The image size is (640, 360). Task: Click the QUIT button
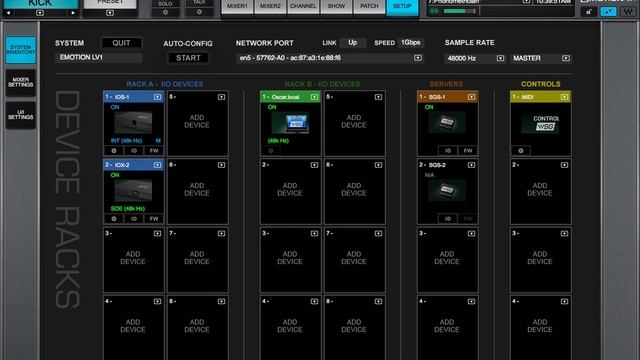(121, 43)
